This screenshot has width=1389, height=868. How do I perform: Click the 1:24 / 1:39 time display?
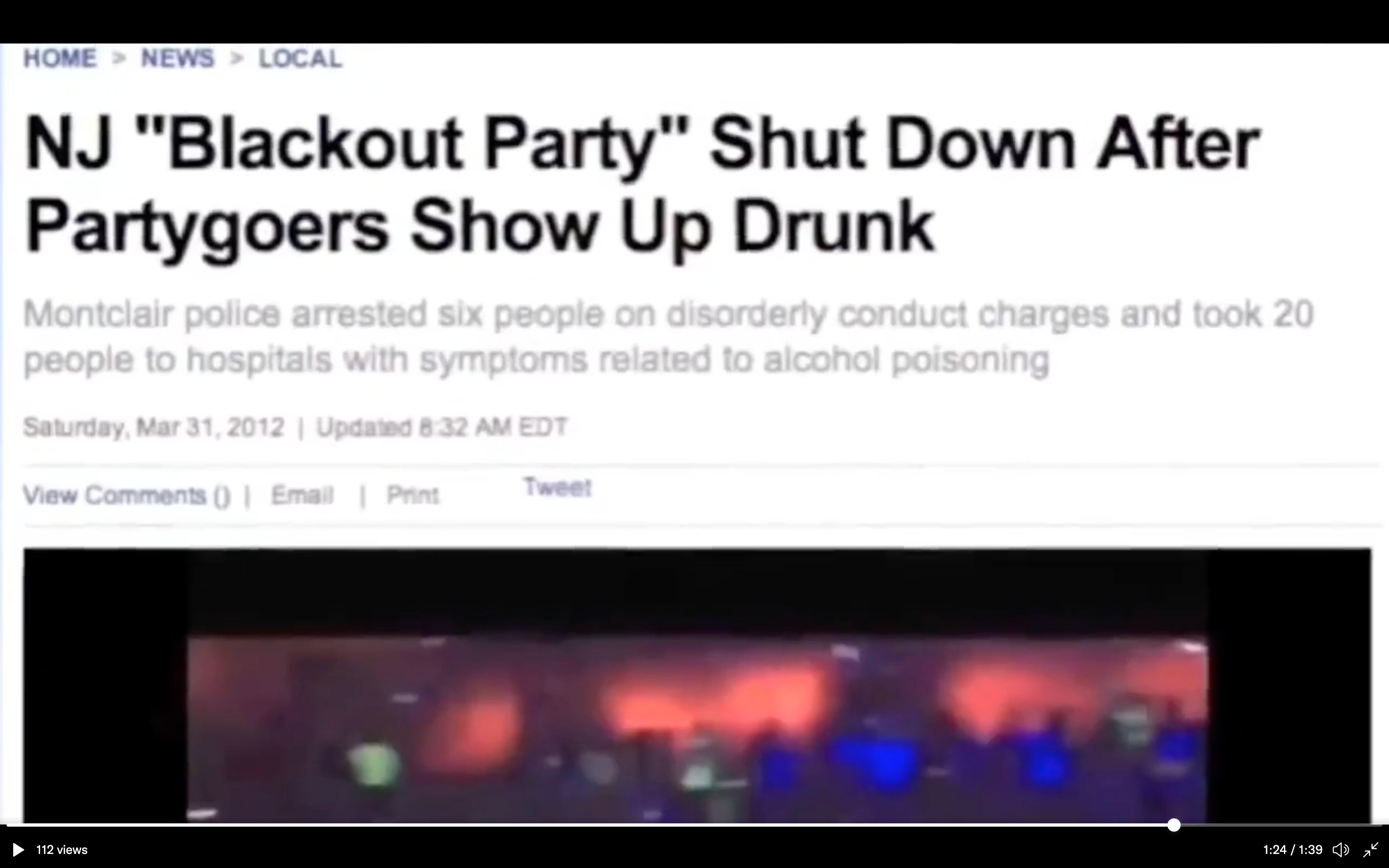point(1293,850)
